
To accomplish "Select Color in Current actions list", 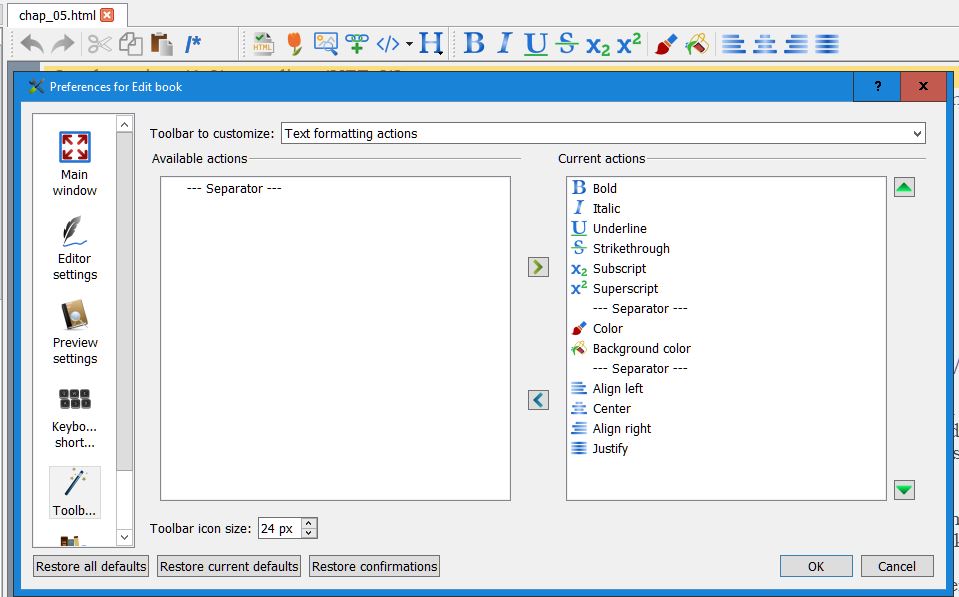I will (x=726, y=328).
